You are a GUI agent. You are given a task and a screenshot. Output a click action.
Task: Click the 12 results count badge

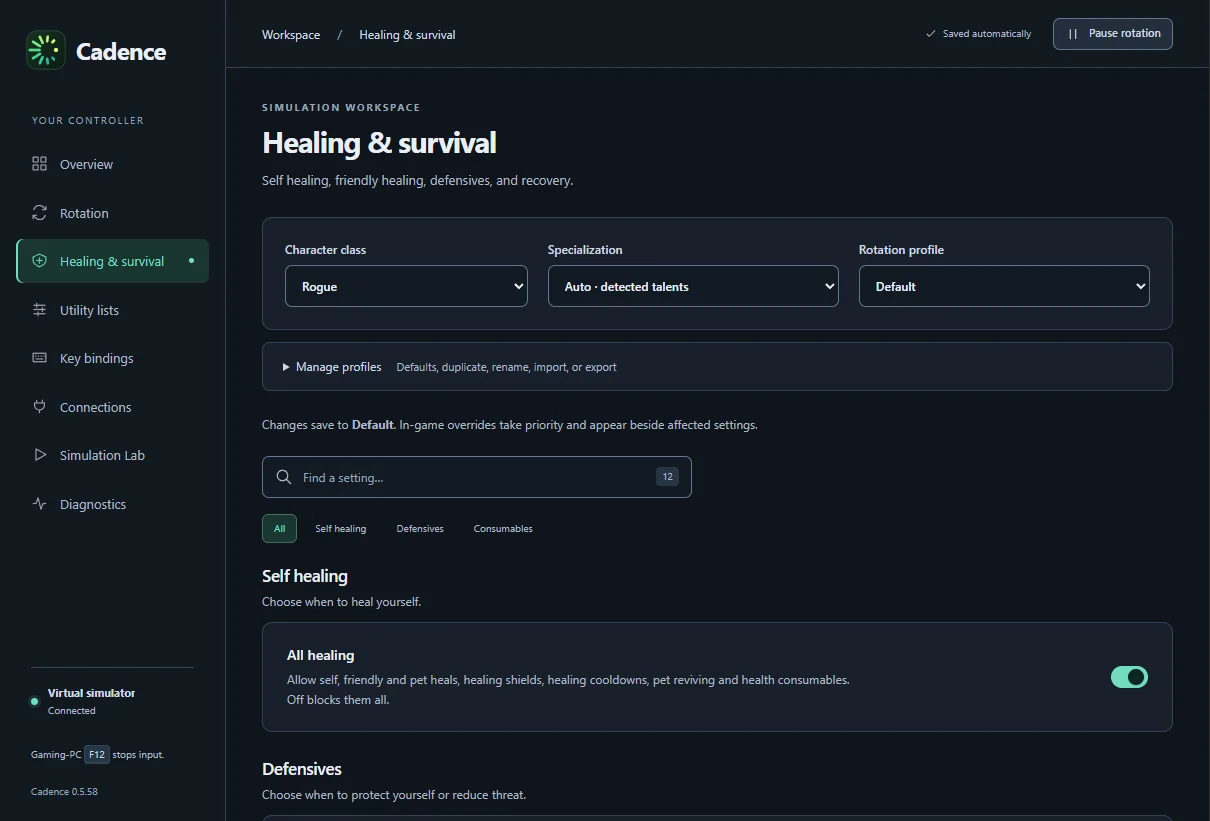pos(667,477)
